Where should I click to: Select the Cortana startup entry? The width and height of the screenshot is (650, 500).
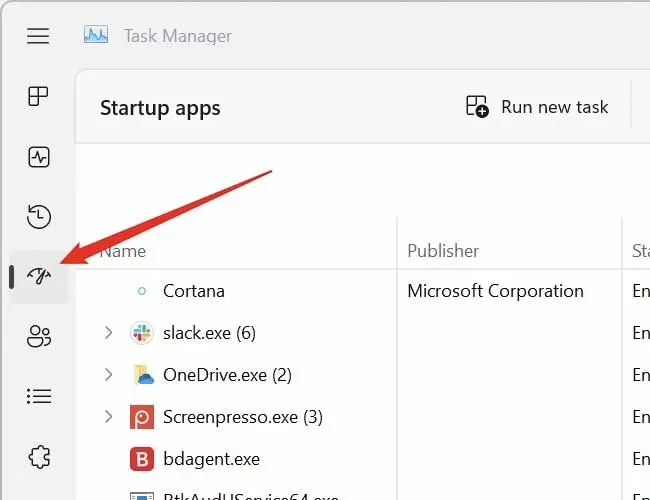(193, 291)
